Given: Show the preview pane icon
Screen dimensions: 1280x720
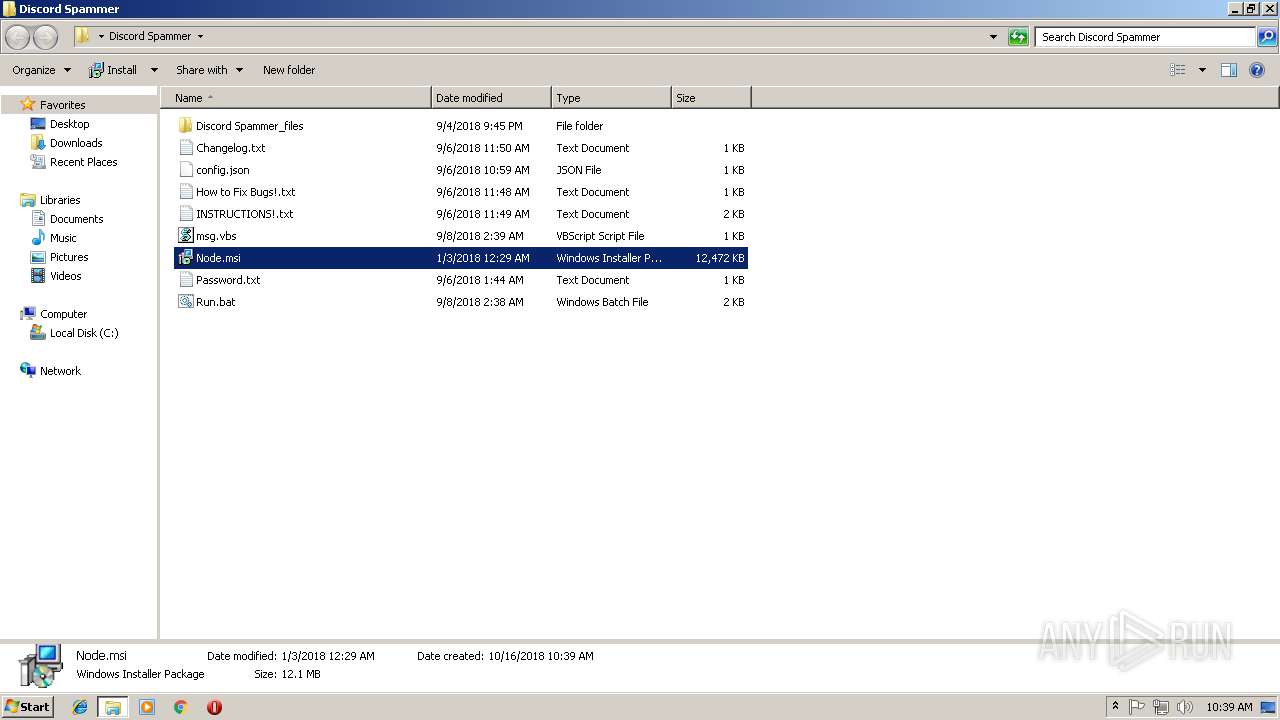Looking at the screenshot, I should point(1229,70).
